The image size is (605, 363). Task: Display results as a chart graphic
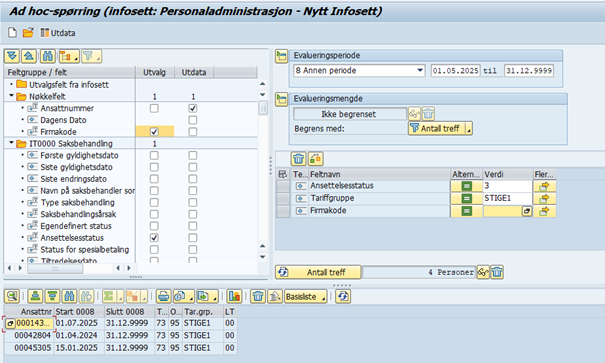(x=234, y=296)
